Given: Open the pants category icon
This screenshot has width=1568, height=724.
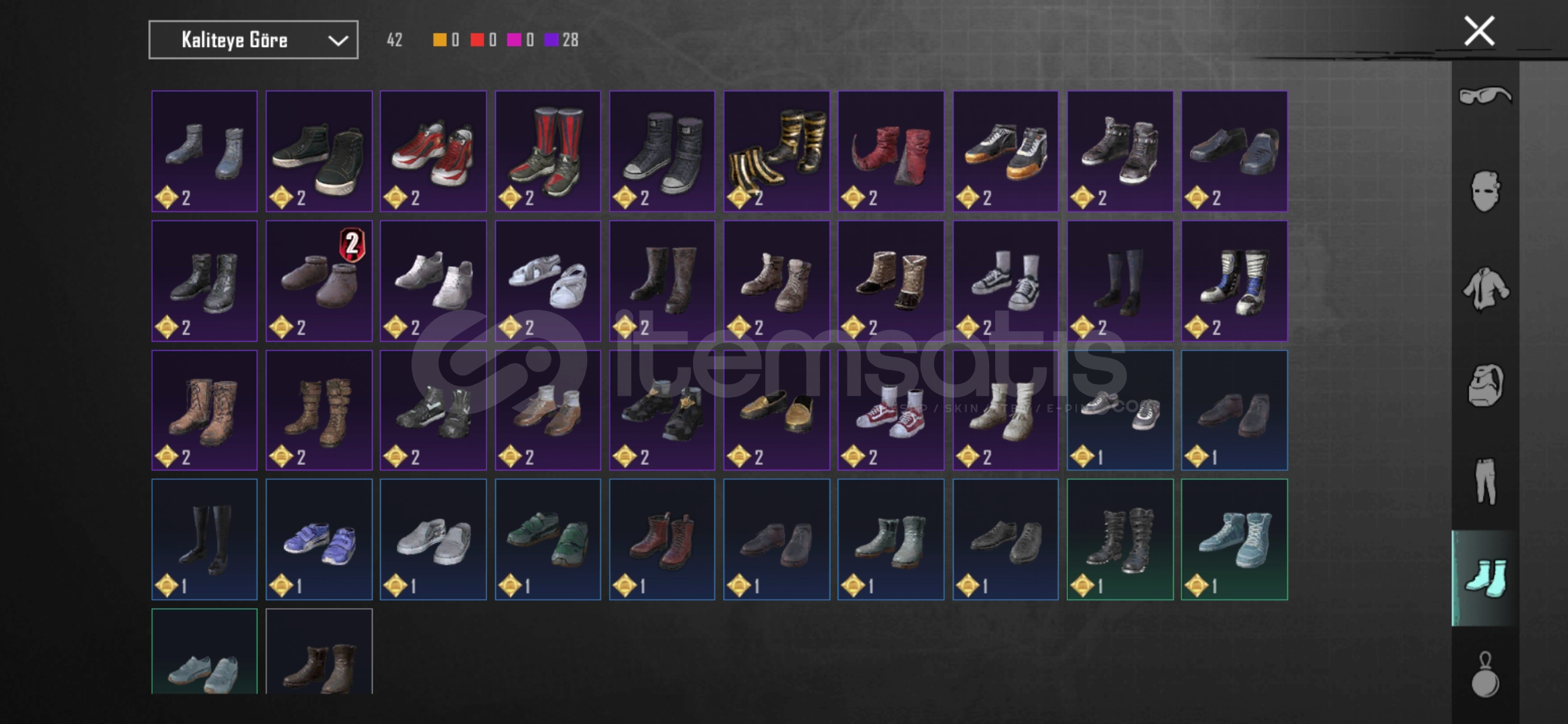Looking at the screenshot, I should [x=1485, y=481].
